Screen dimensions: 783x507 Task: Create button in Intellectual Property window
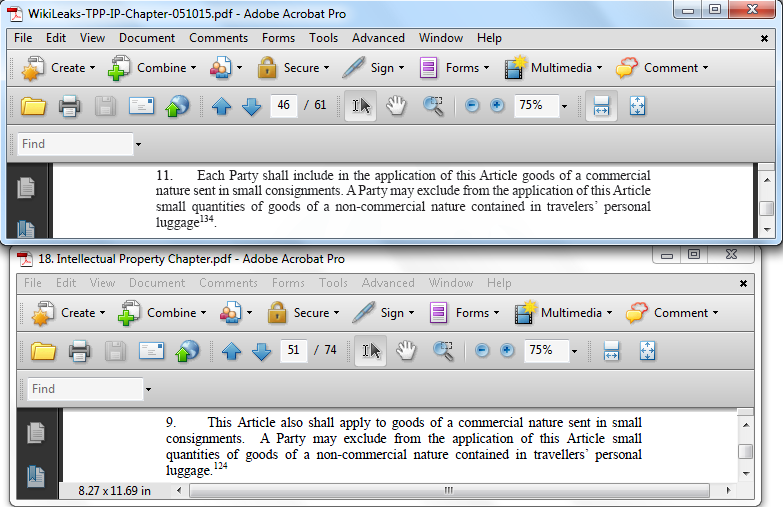(68, 313)
